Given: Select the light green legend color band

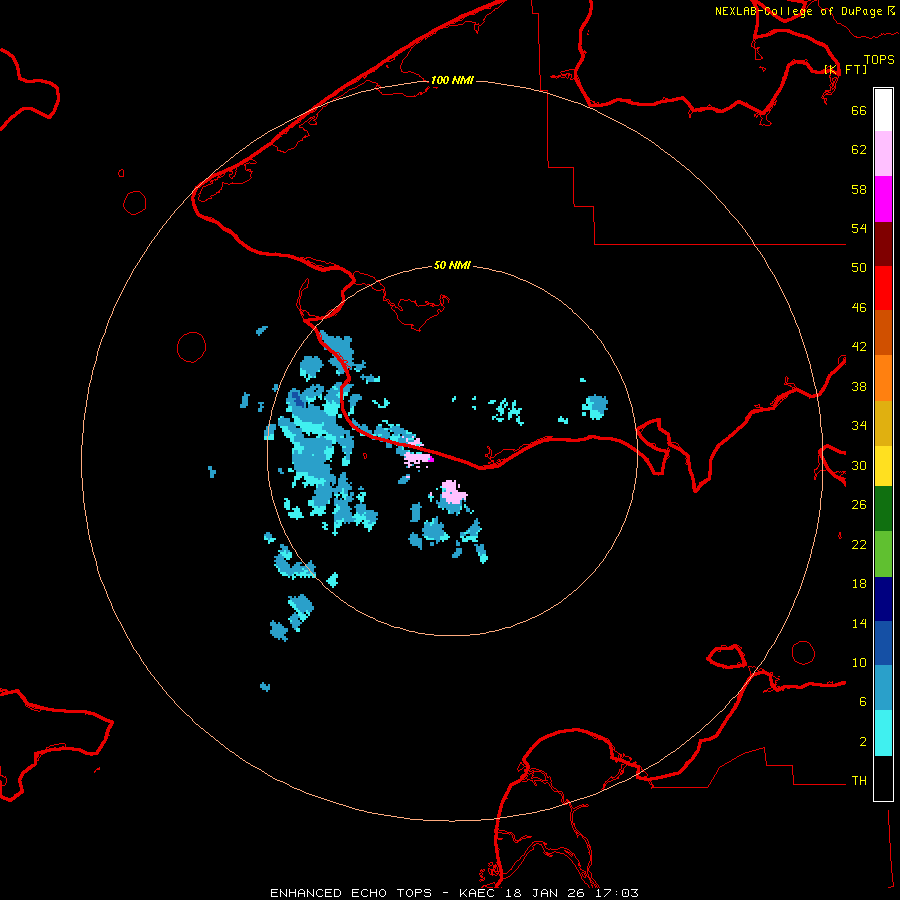Looking at the screenshot, I should pyautogui.click(x=883, y=554).
